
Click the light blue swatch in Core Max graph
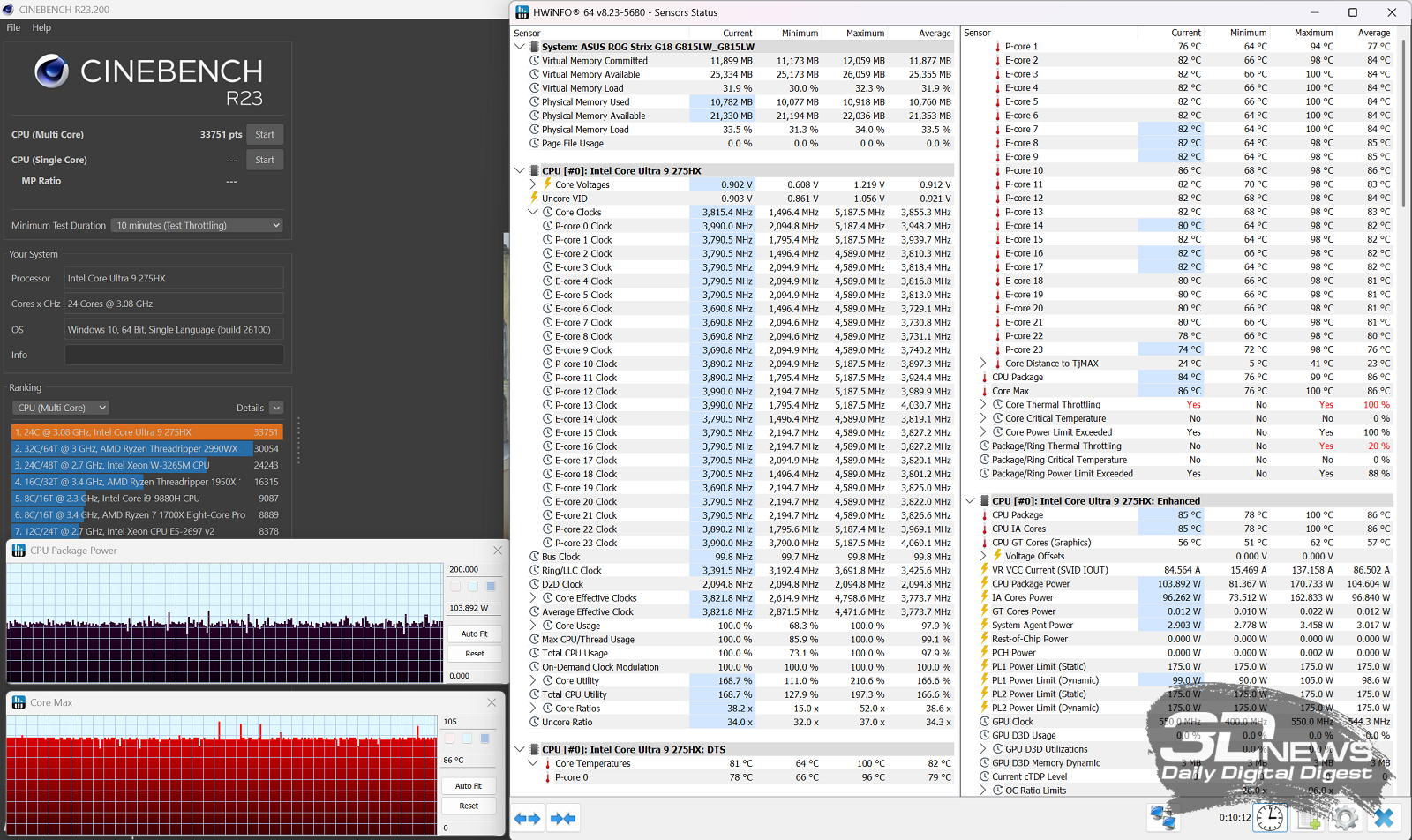tap(467, 739)
